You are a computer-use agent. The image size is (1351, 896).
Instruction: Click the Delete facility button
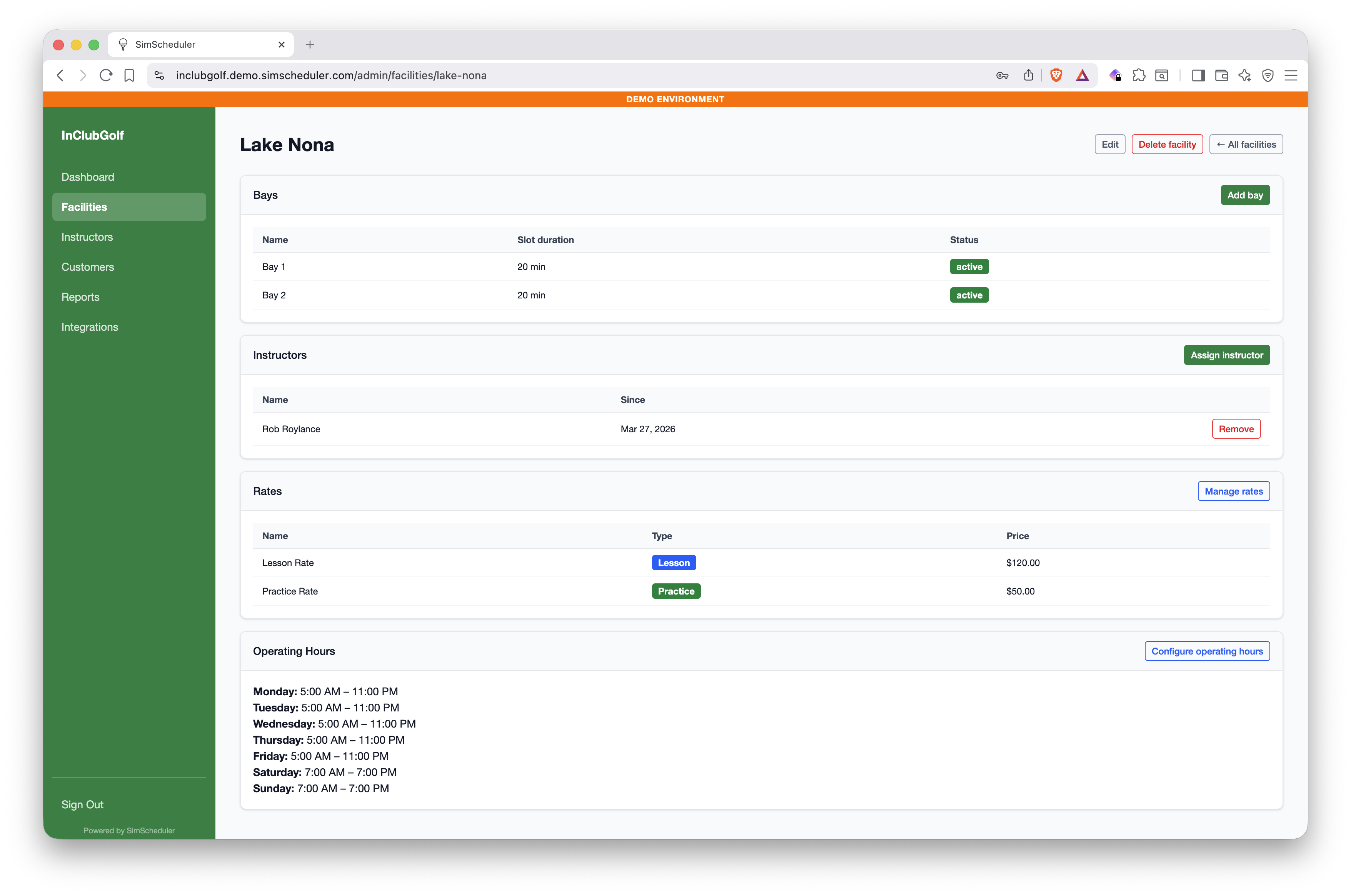pos(1166,145)
